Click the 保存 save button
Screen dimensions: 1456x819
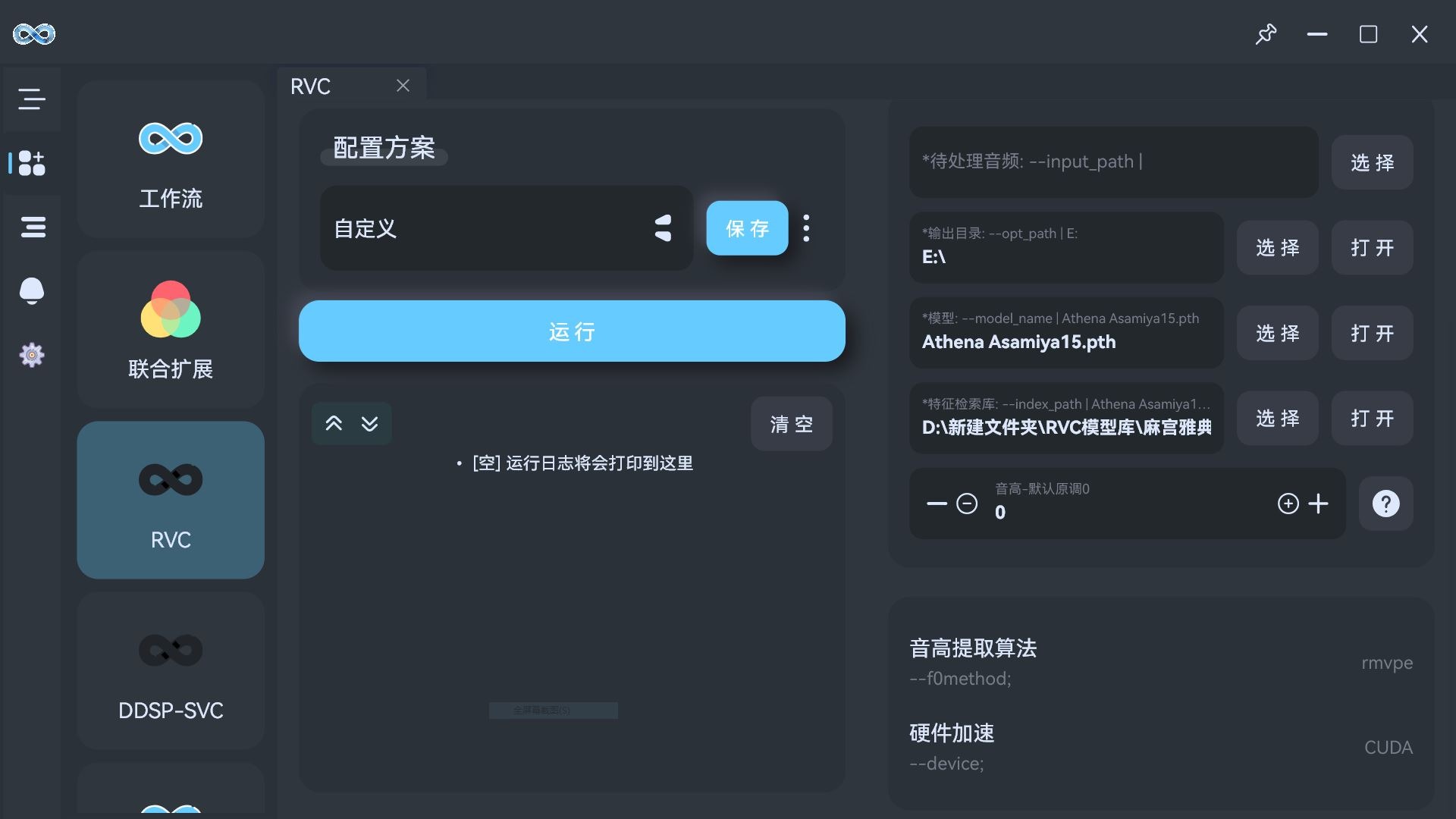(747, 228)
